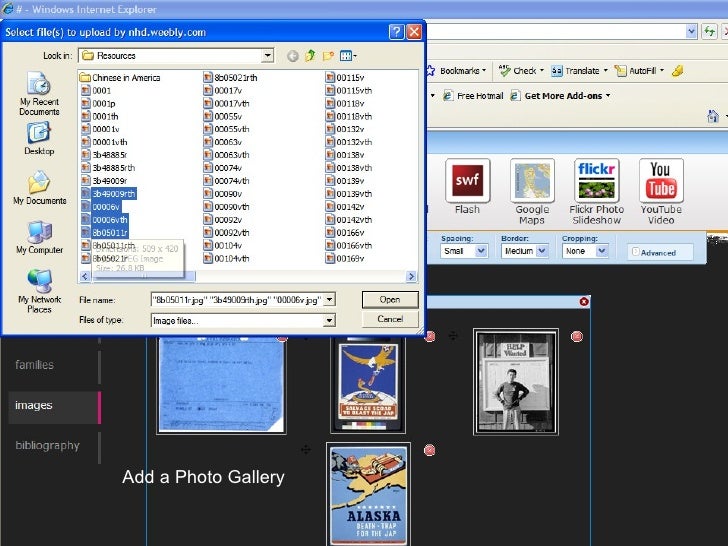Select the ALASKA poster thumbnail

click(x=369, y=493)
